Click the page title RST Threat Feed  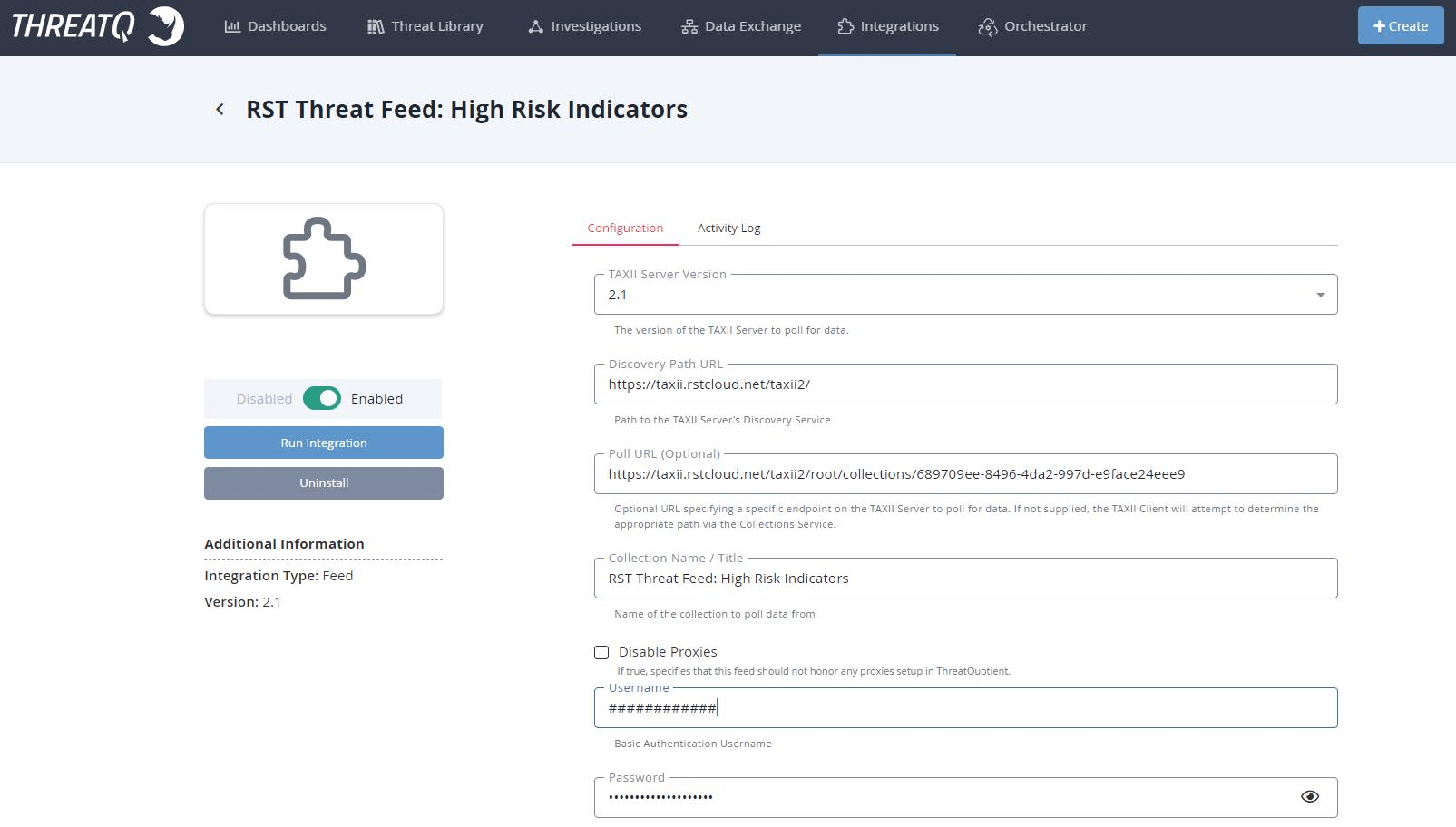466,110
